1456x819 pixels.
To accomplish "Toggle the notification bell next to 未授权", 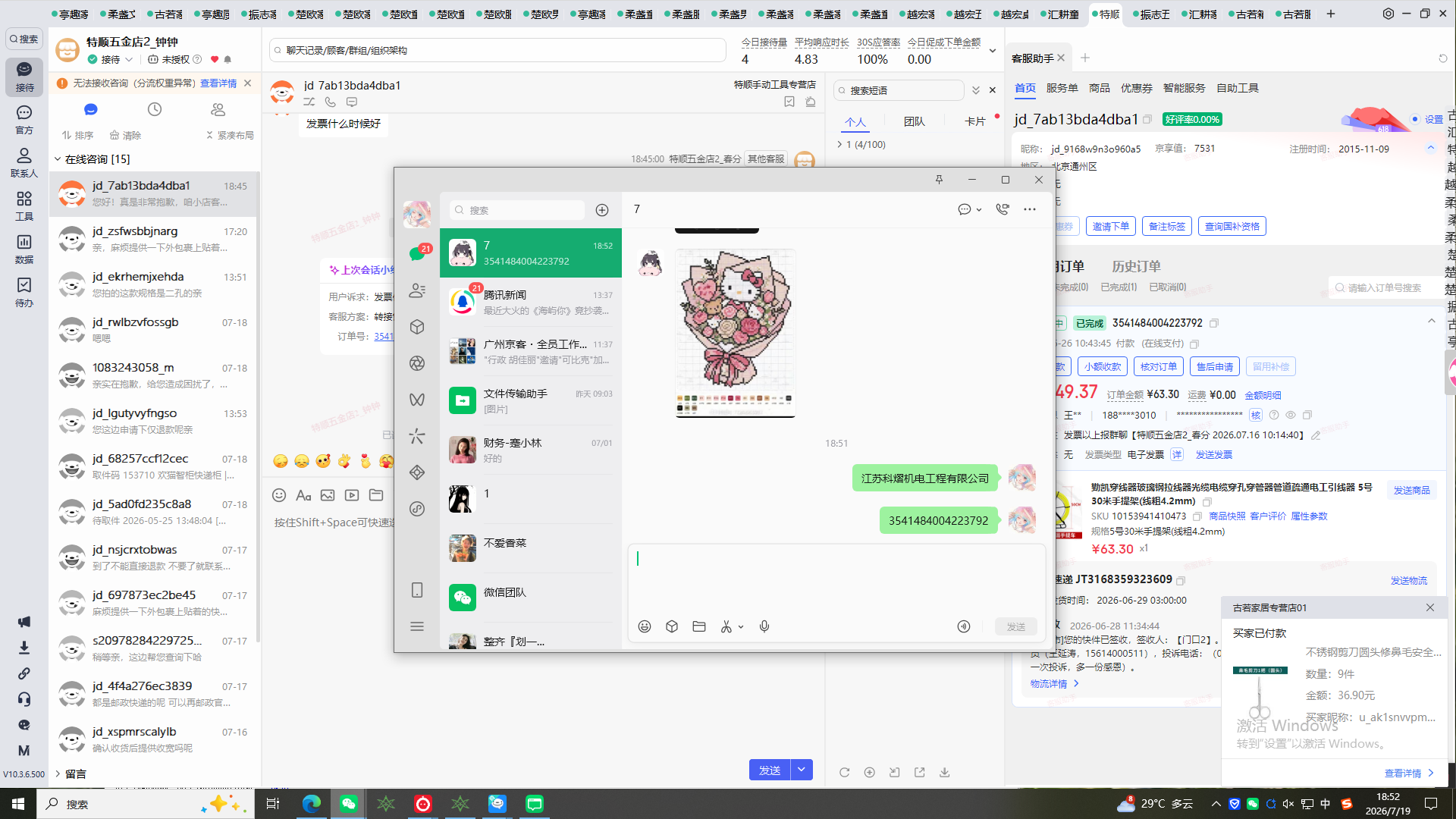I will click(227, 59).
